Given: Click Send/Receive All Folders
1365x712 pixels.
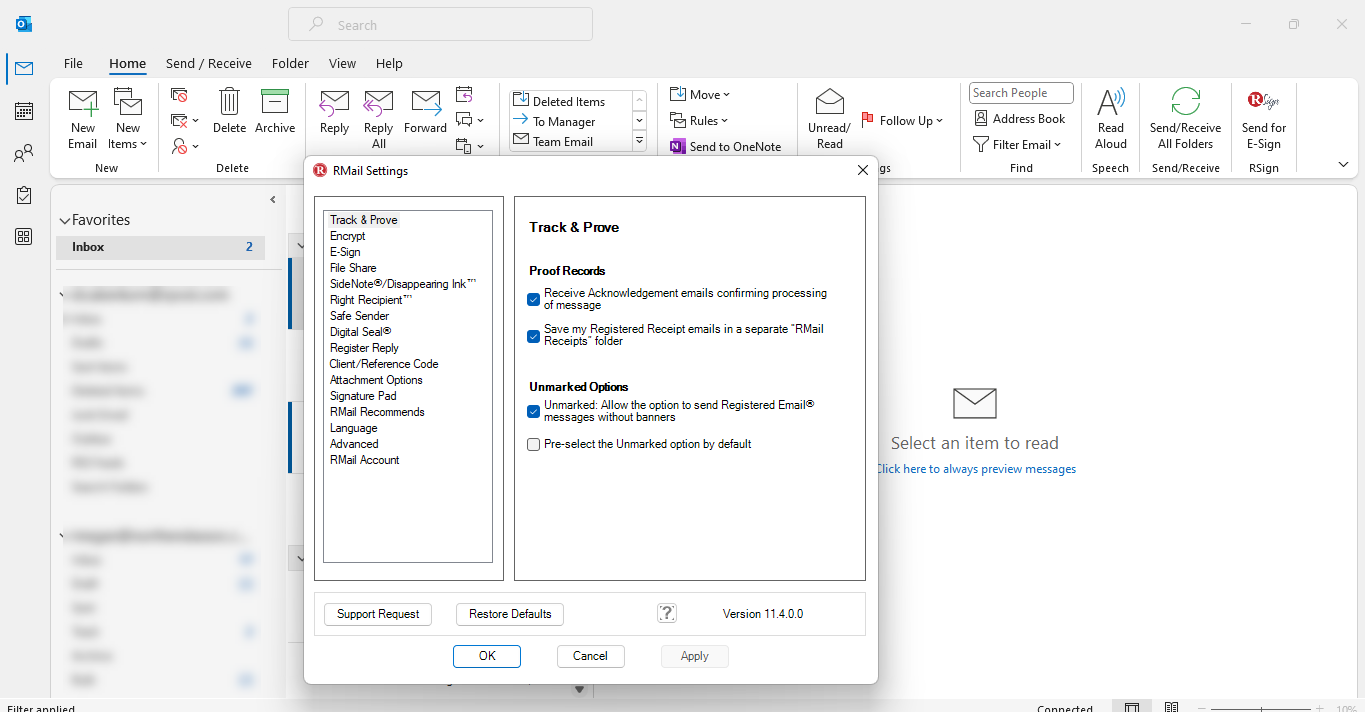Looking at the screenshot, I should (1186, 119).
